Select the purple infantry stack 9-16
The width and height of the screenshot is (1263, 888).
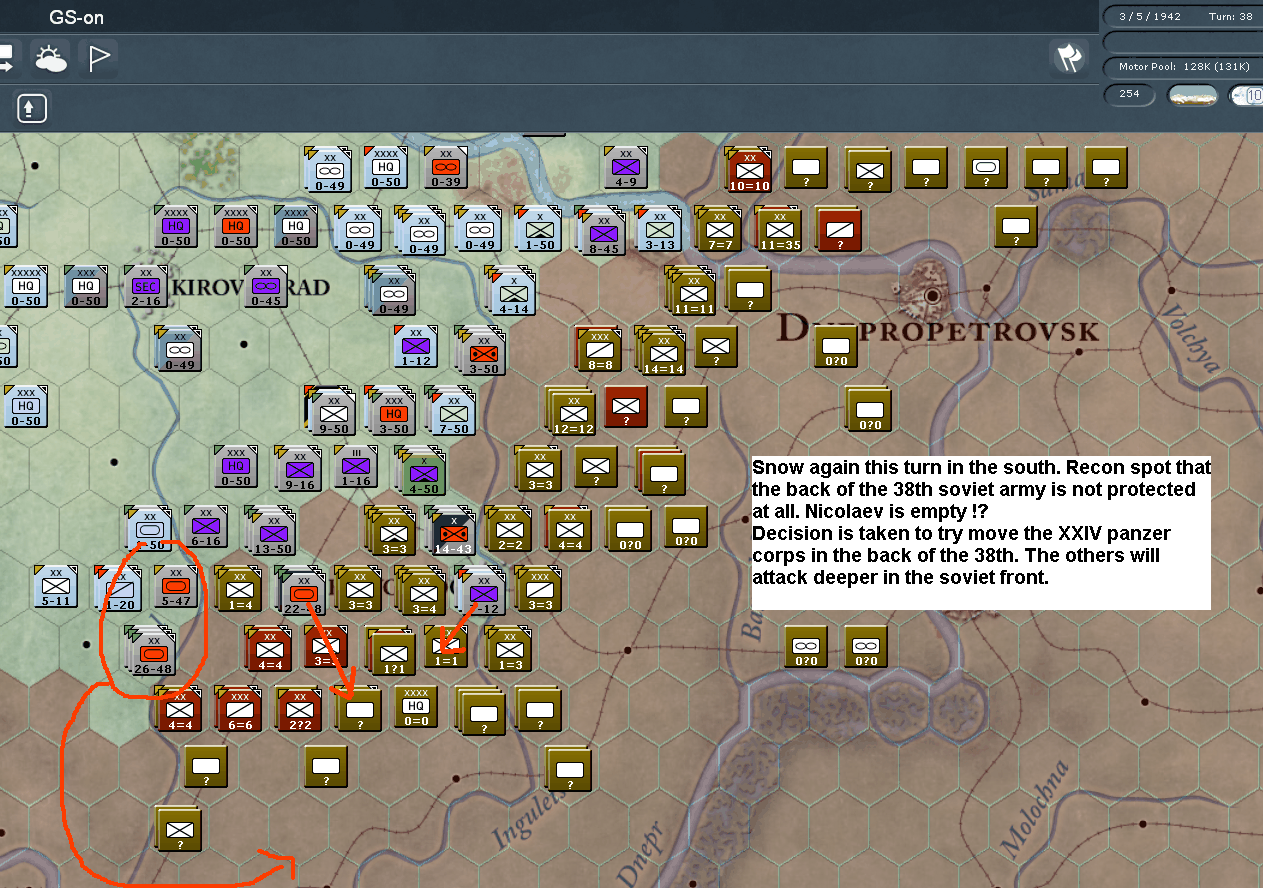pos(299,468)
